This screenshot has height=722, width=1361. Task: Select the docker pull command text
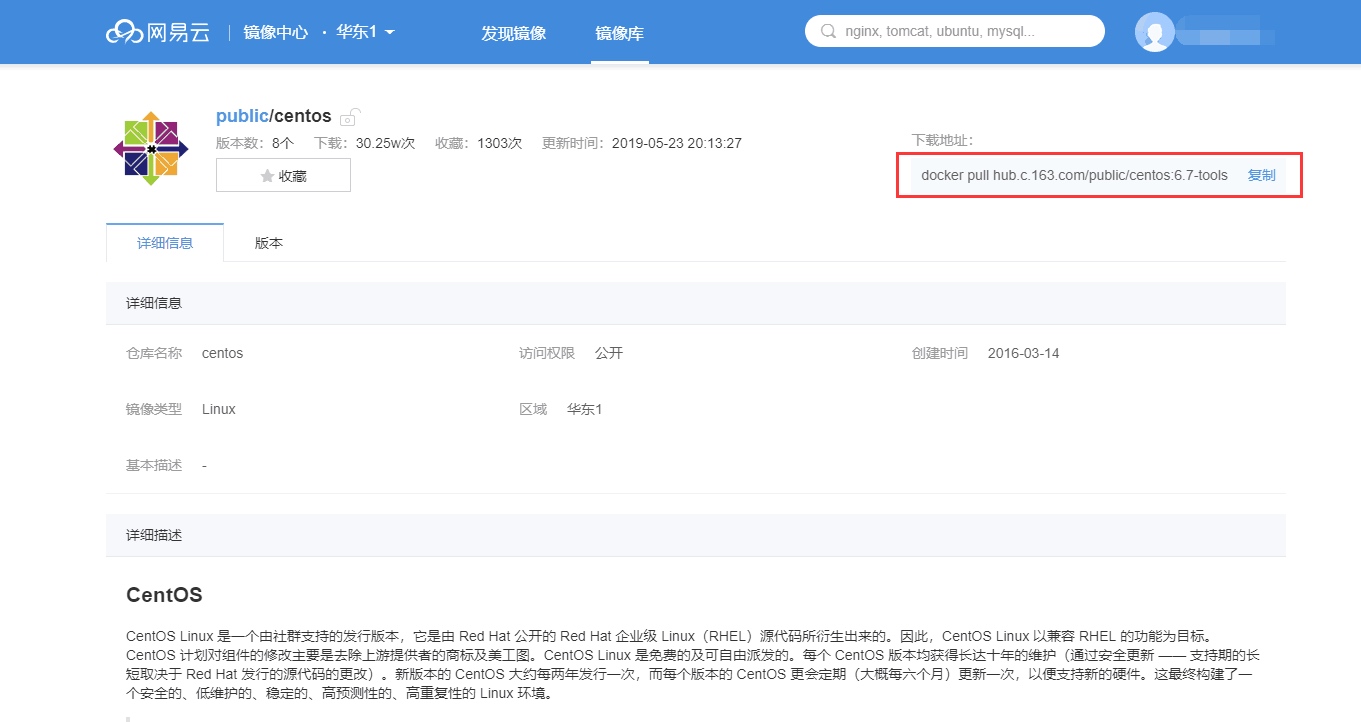pyautogui.click(x=1074, y=175)
